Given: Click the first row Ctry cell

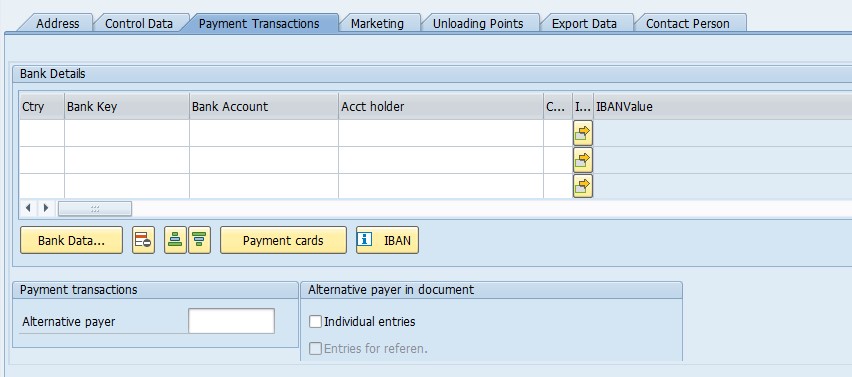Looking at the screenshot, I should point(42,133).
